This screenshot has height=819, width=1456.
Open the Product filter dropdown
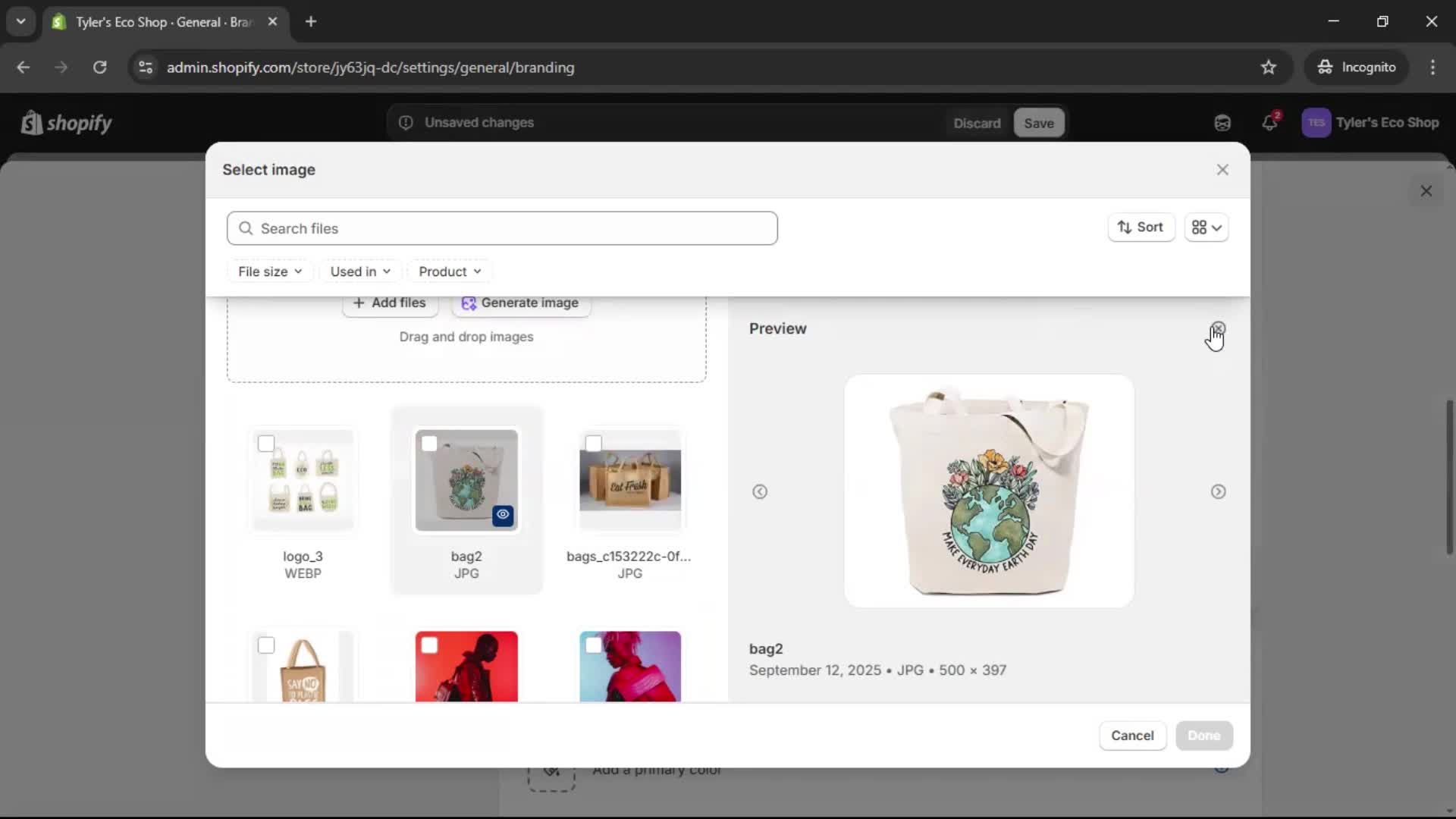(x=450, y=271)
